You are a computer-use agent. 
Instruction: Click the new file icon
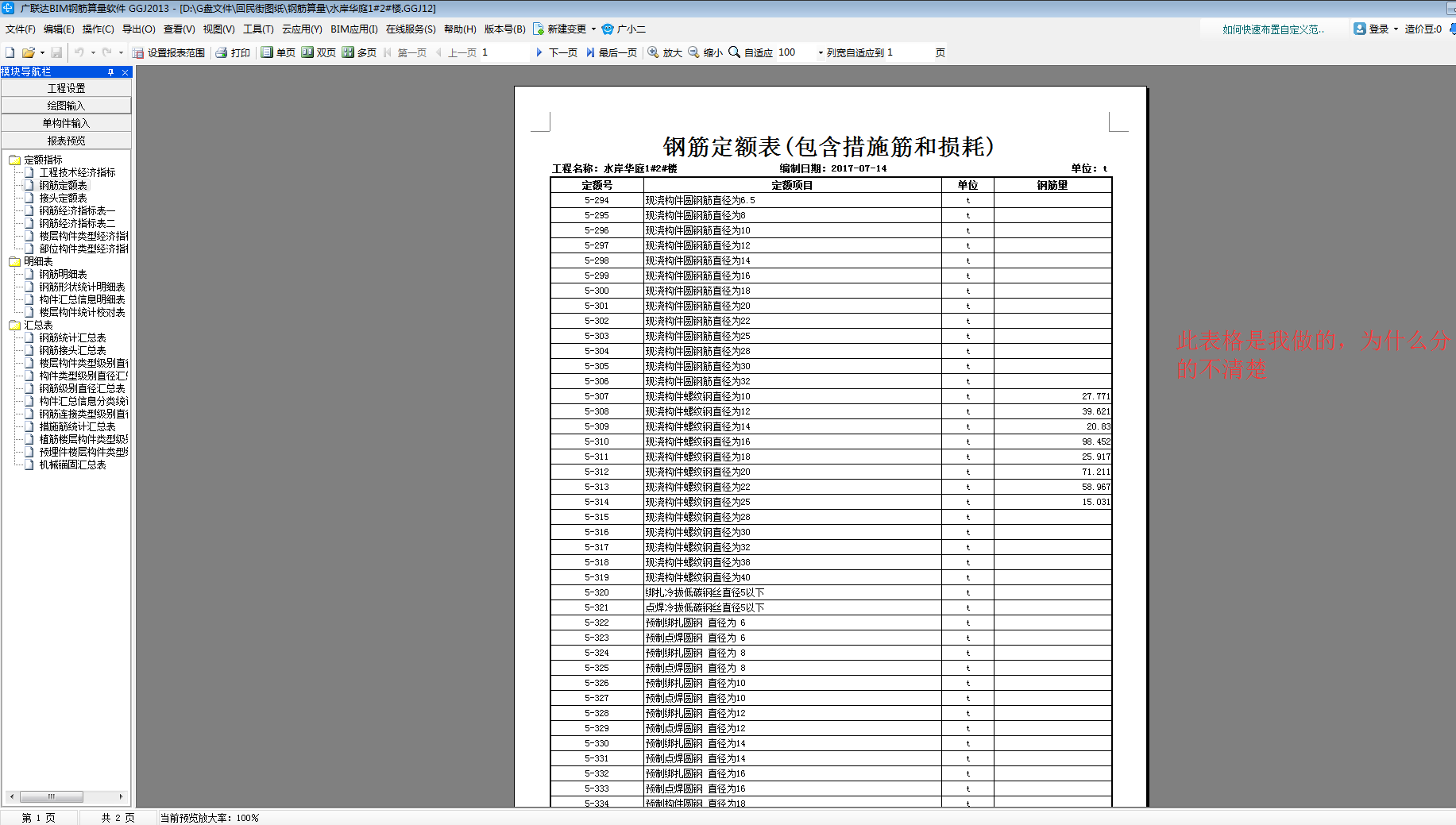tap(10, 52)
